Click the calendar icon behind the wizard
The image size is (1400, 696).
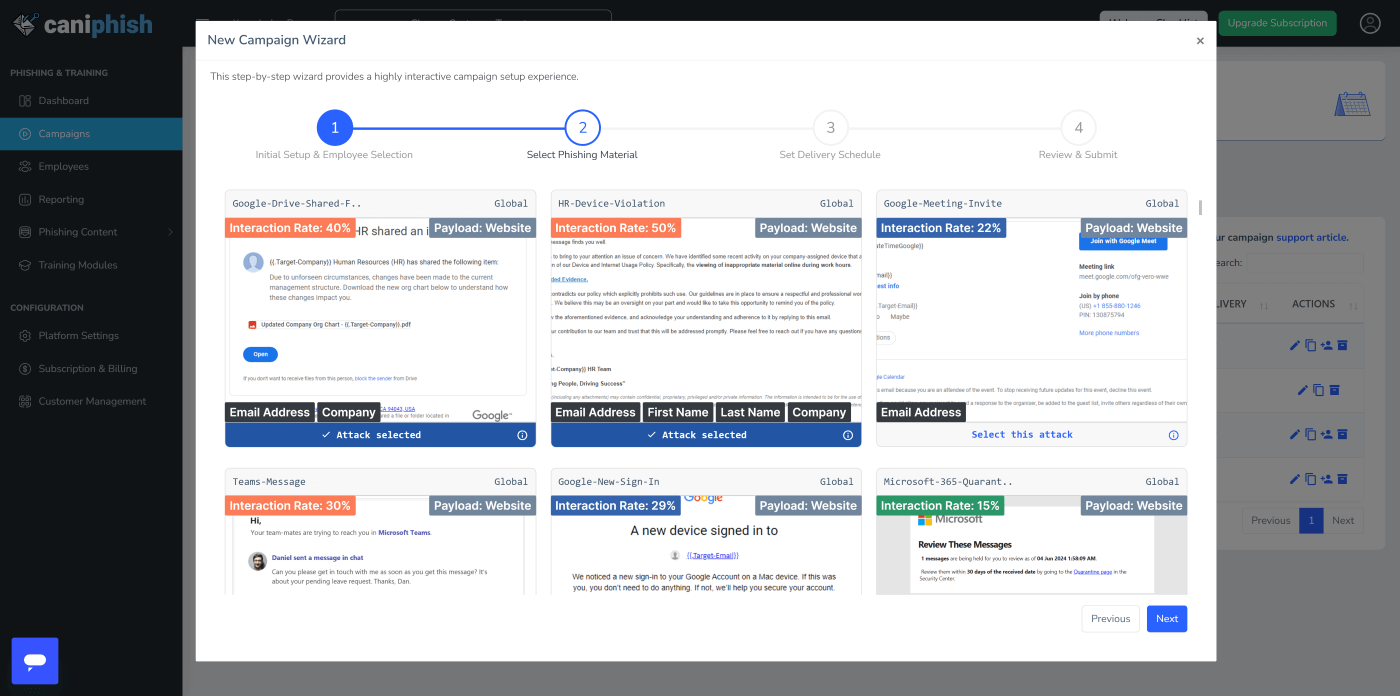point(1352,104)
